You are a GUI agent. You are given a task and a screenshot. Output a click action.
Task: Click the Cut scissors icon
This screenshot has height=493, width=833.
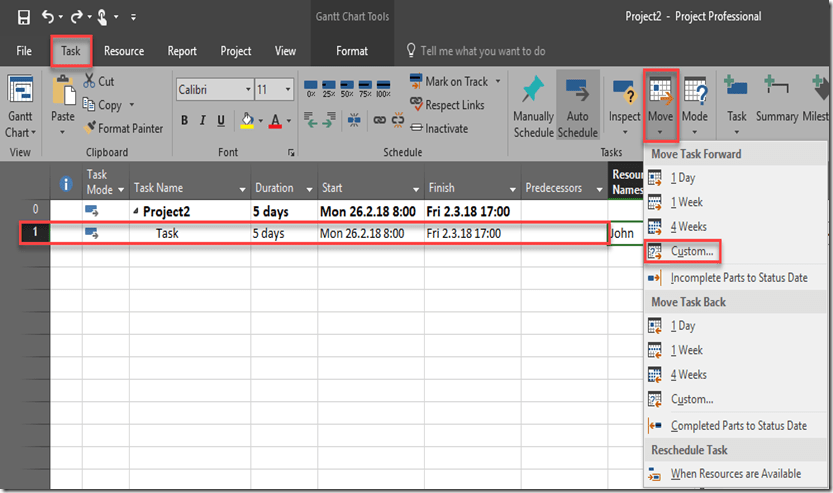90,81
